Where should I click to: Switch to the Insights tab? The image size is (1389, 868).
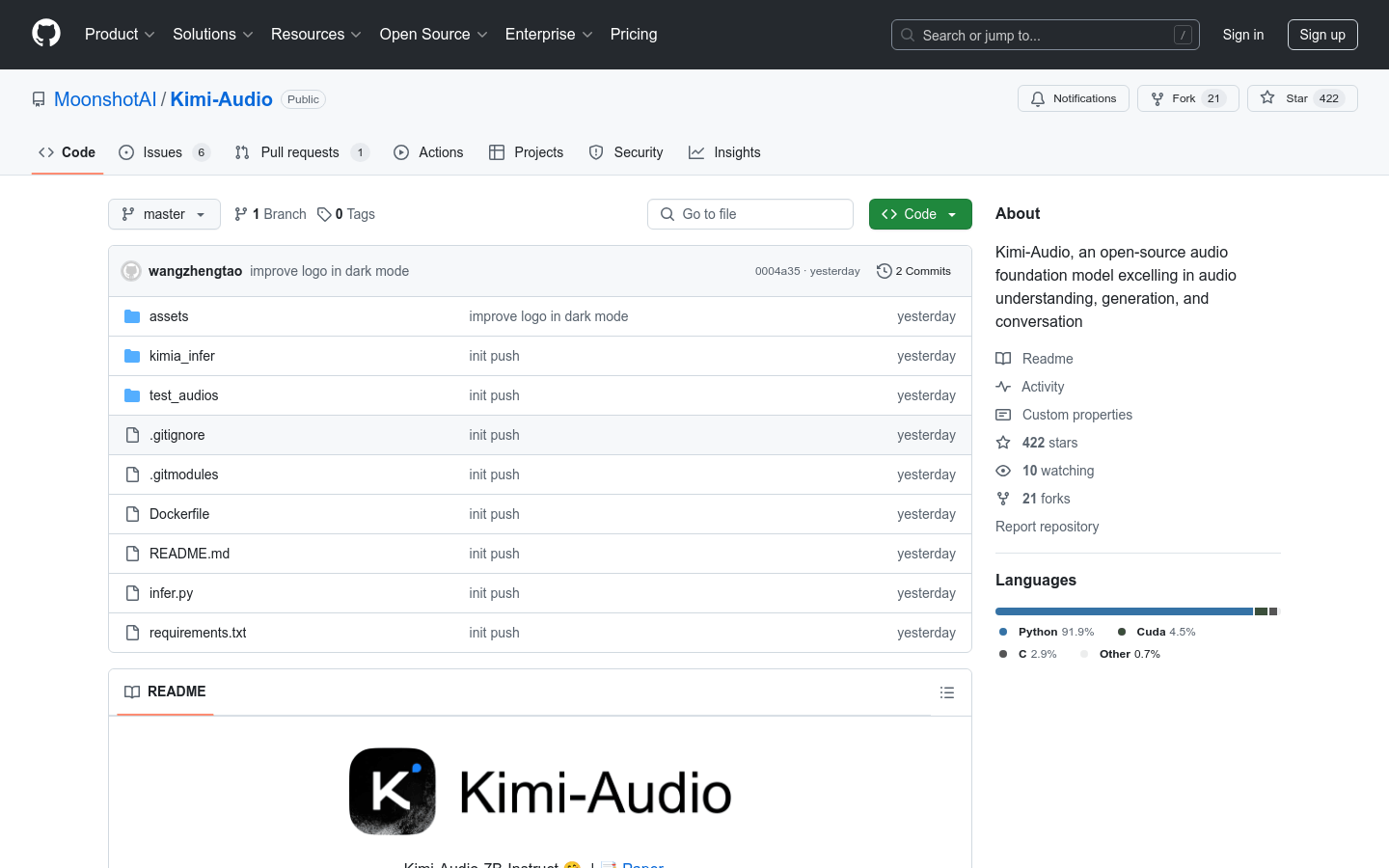point(724,152)
